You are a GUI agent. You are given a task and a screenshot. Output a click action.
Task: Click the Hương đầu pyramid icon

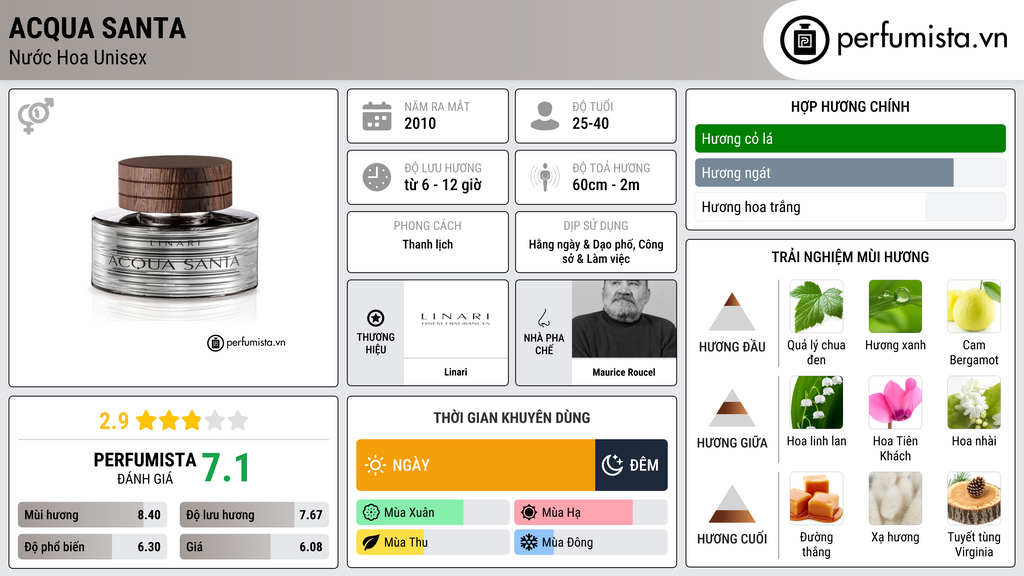tap(732, 312)
